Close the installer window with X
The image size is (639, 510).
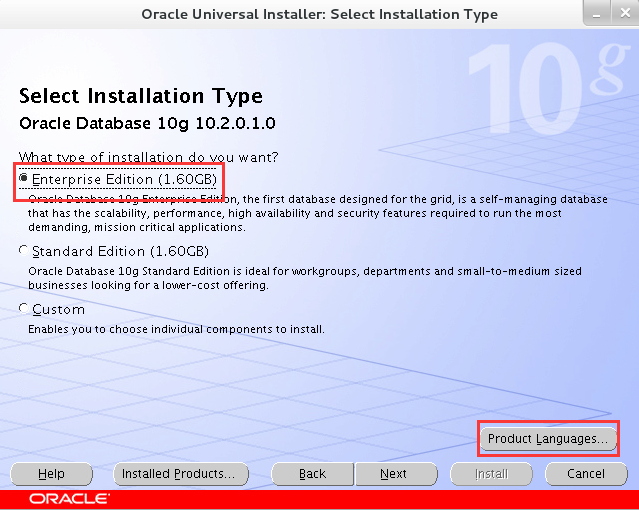[625, 13]
